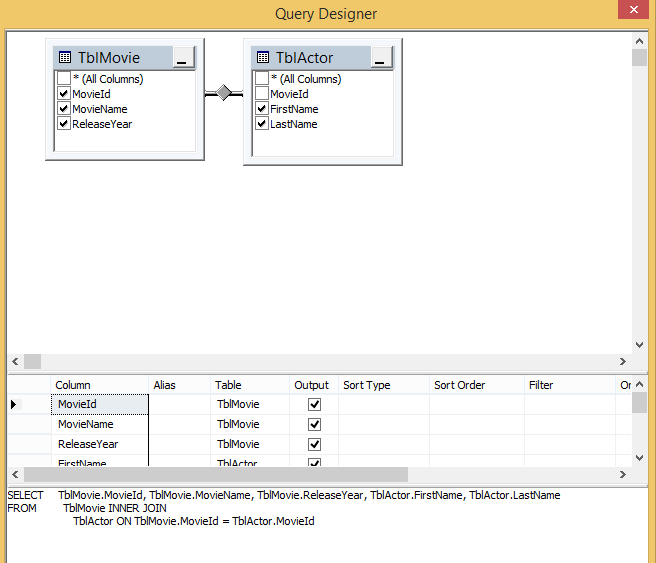
Task: Check All Columns in TblMovie
Action: point(64,78)
